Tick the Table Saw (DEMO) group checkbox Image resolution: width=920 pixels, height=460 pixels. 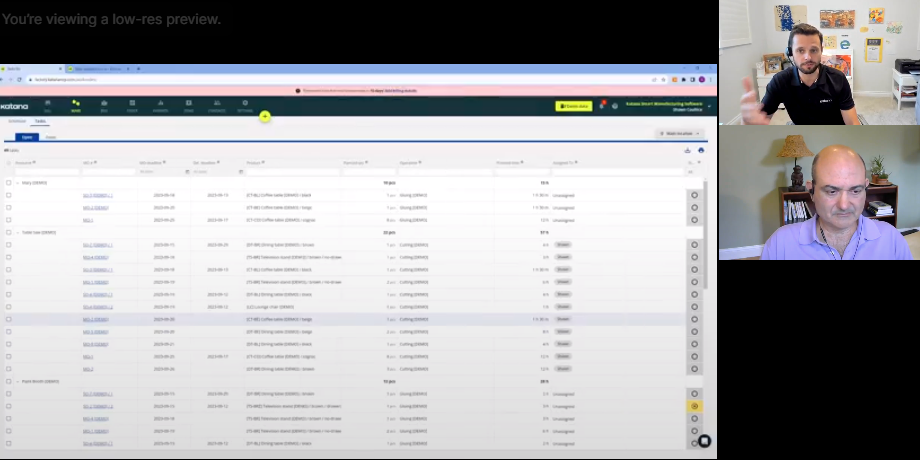tap(8, 232)
